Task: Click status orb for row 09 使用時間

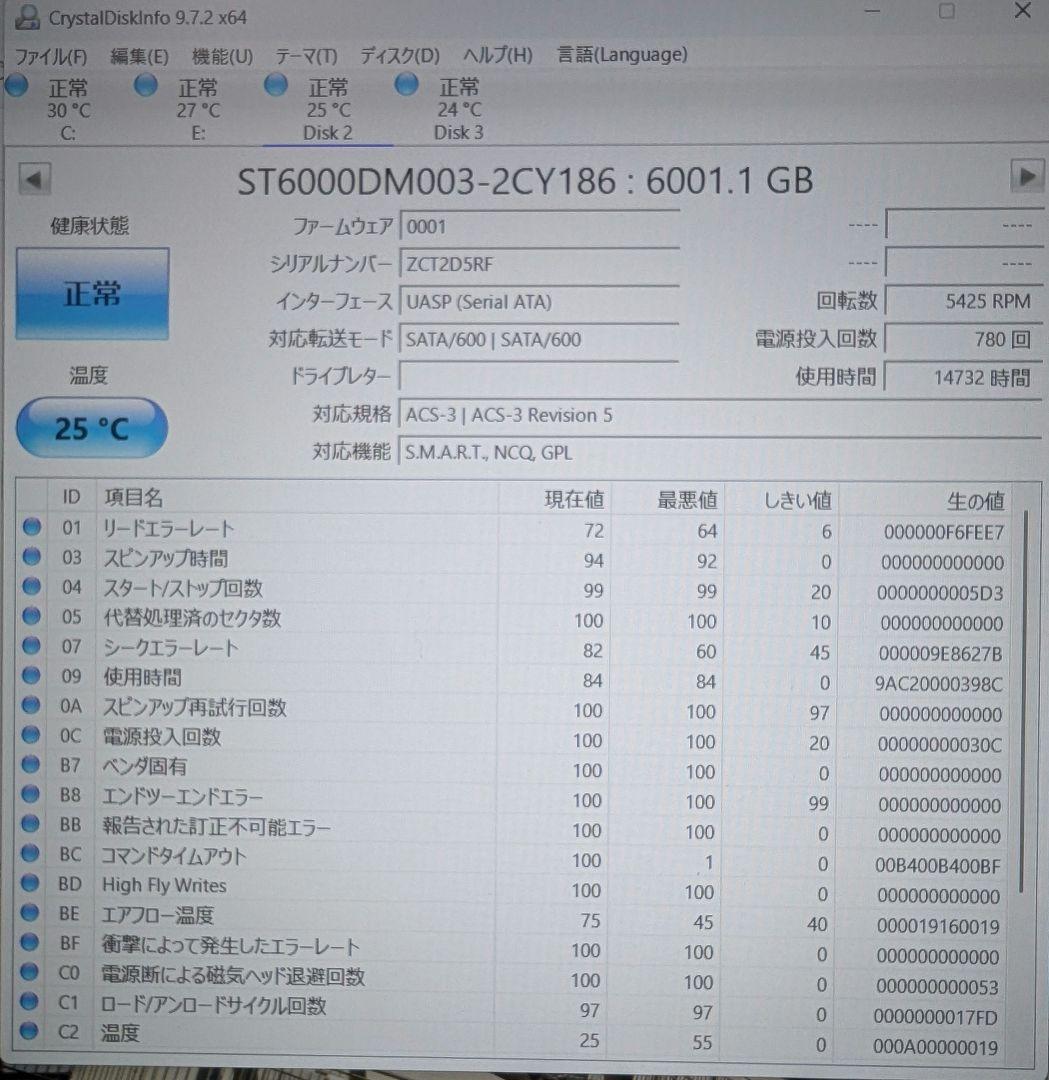Action: coord(31,675)
